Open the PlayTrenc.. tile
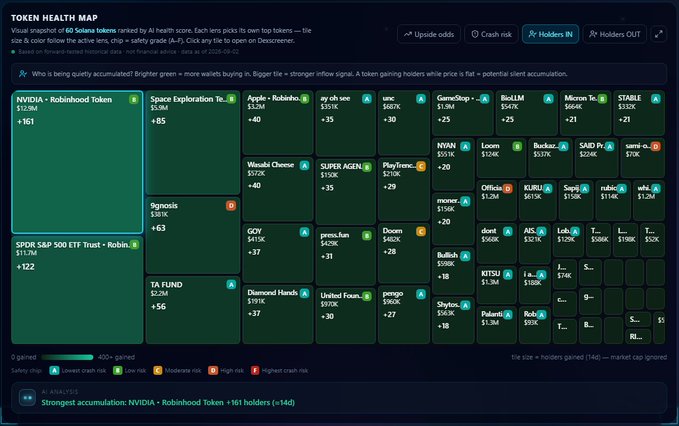 [404, 189]
